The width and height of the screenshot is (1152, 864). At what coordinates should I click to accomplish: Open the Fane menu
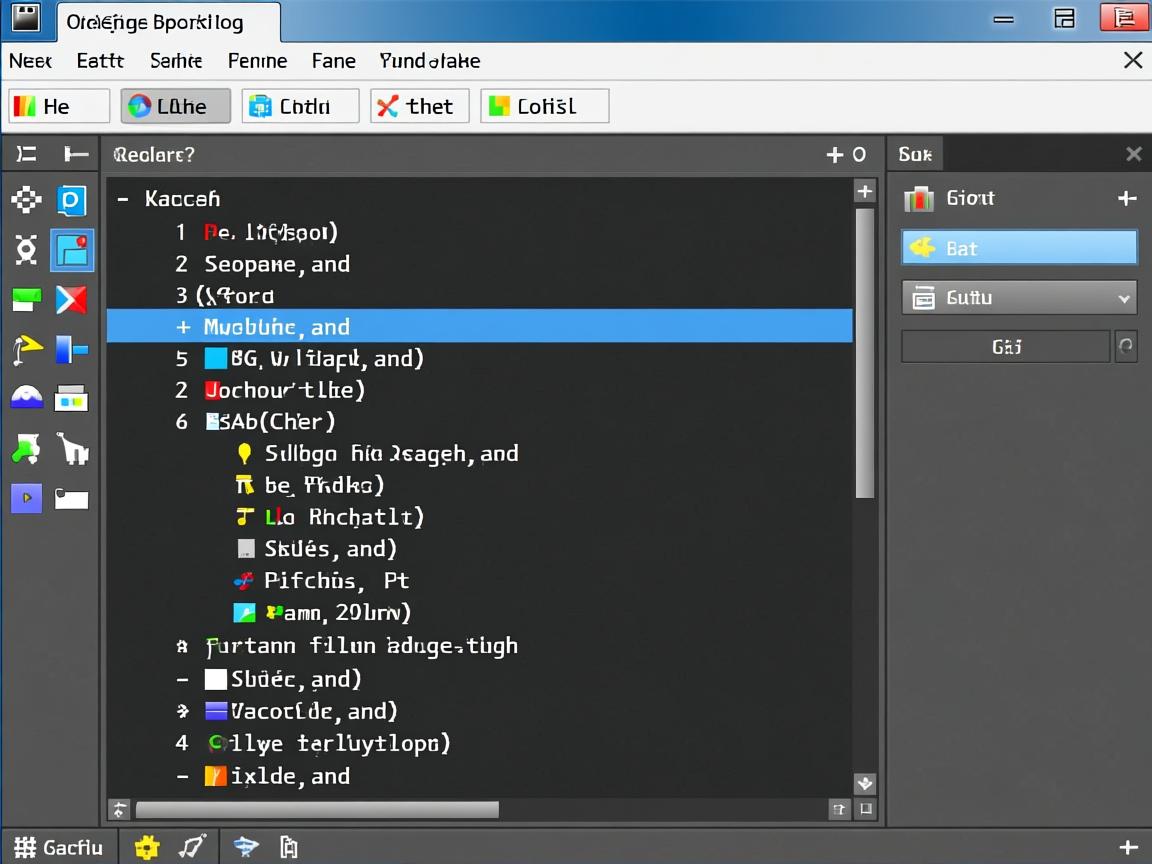pyautogui.click(x=333, y=61)
